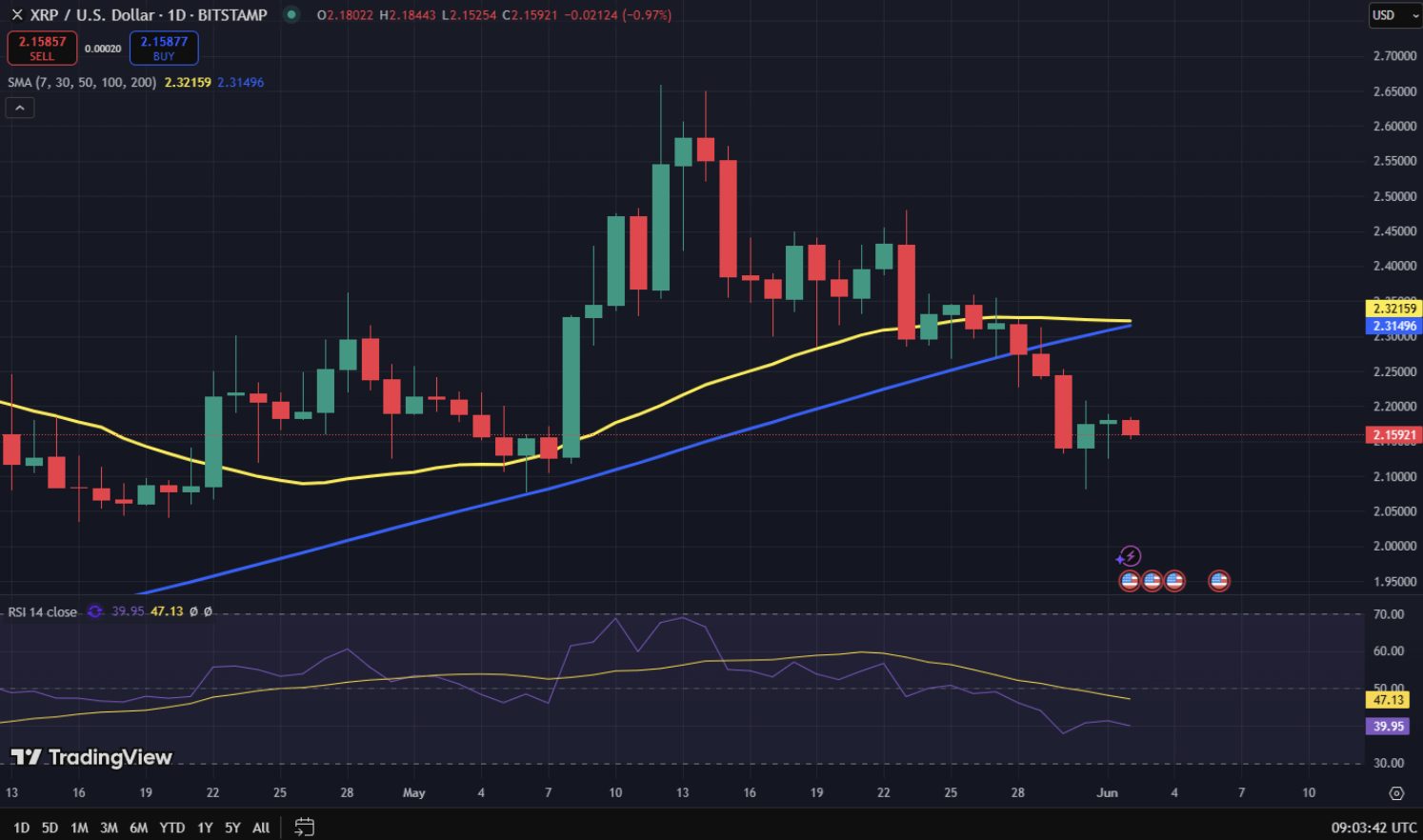Click the XRP / U.S. Dollar symbol title
This screenshot has width=1423, height=840.
[x=92, y=15]
